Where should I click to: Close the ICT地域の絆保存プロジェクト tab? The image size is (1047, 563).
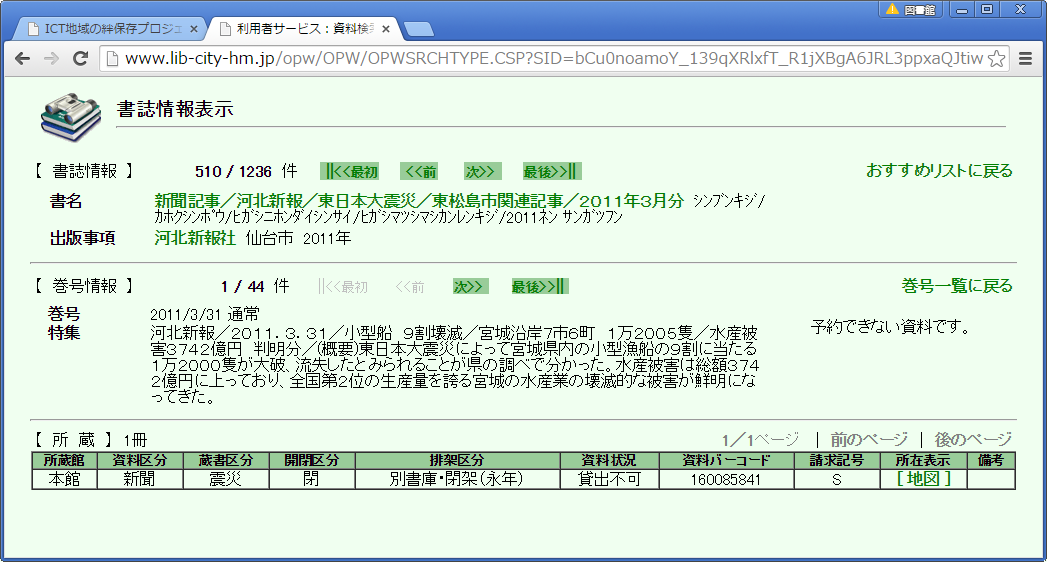(x=194, y=29)
